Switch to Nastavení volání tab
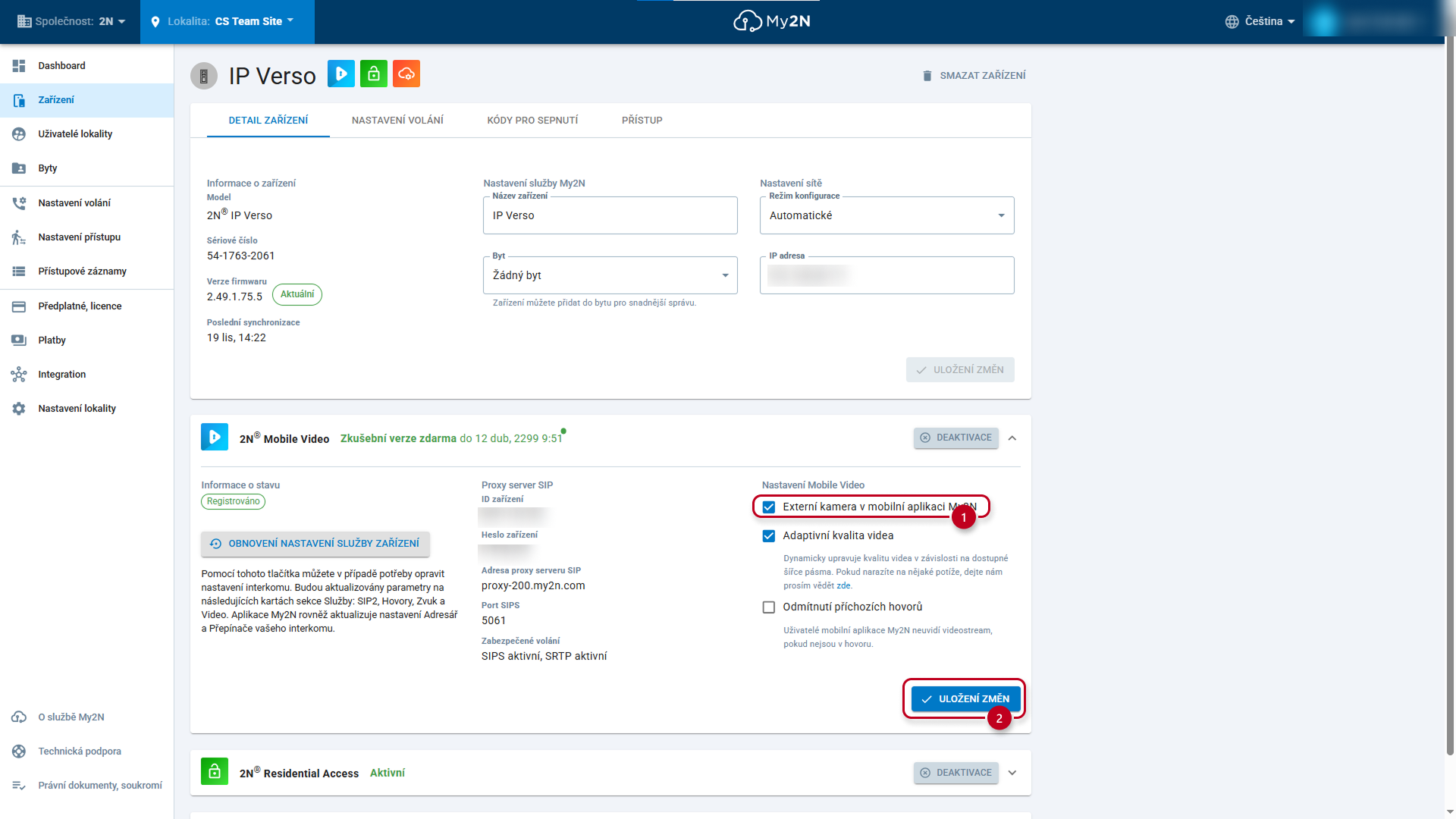 (397, 121)
